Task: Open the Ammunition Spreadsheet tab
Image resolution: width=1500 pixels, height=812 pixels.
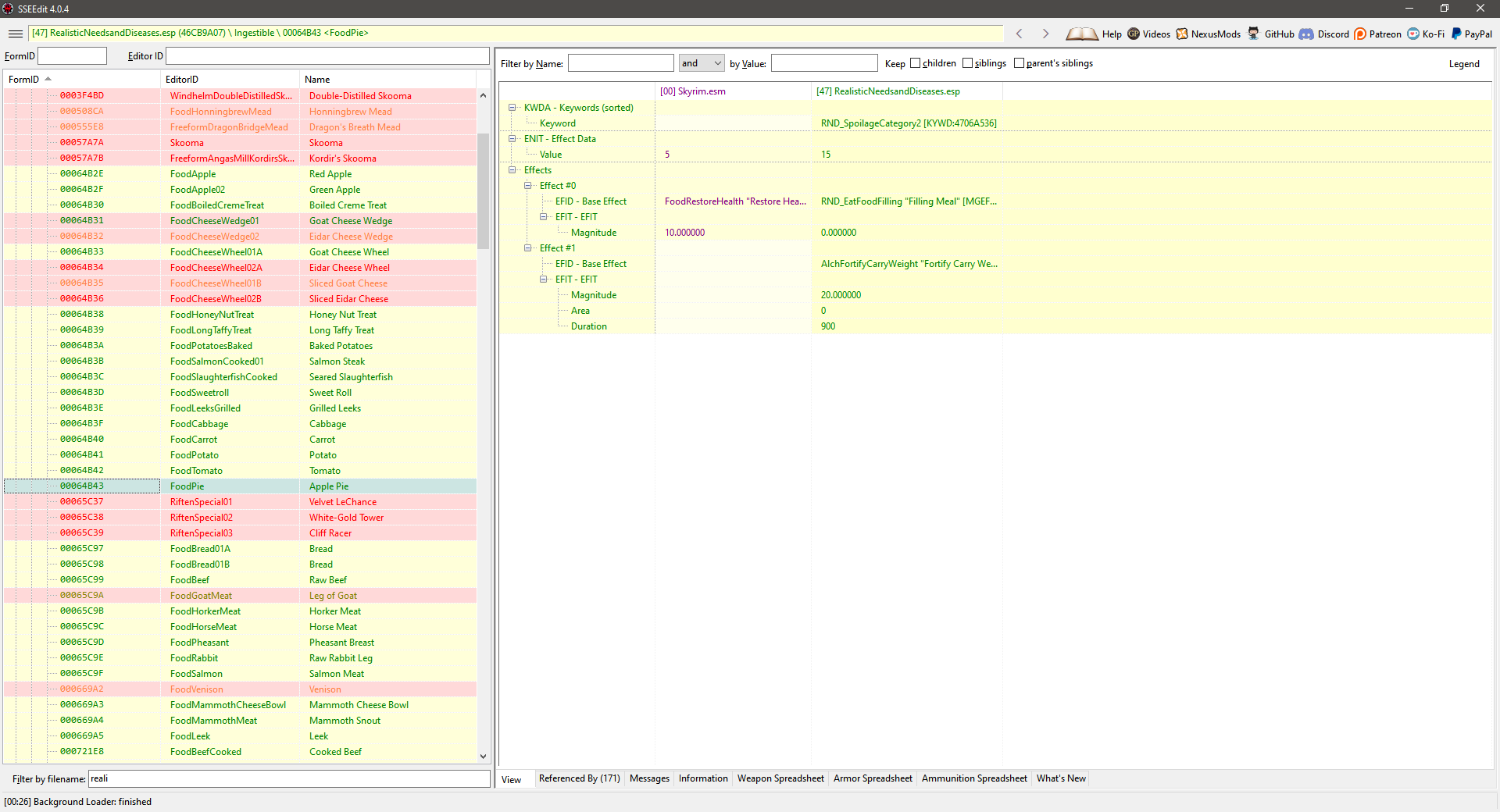Action: pos(974,778)
